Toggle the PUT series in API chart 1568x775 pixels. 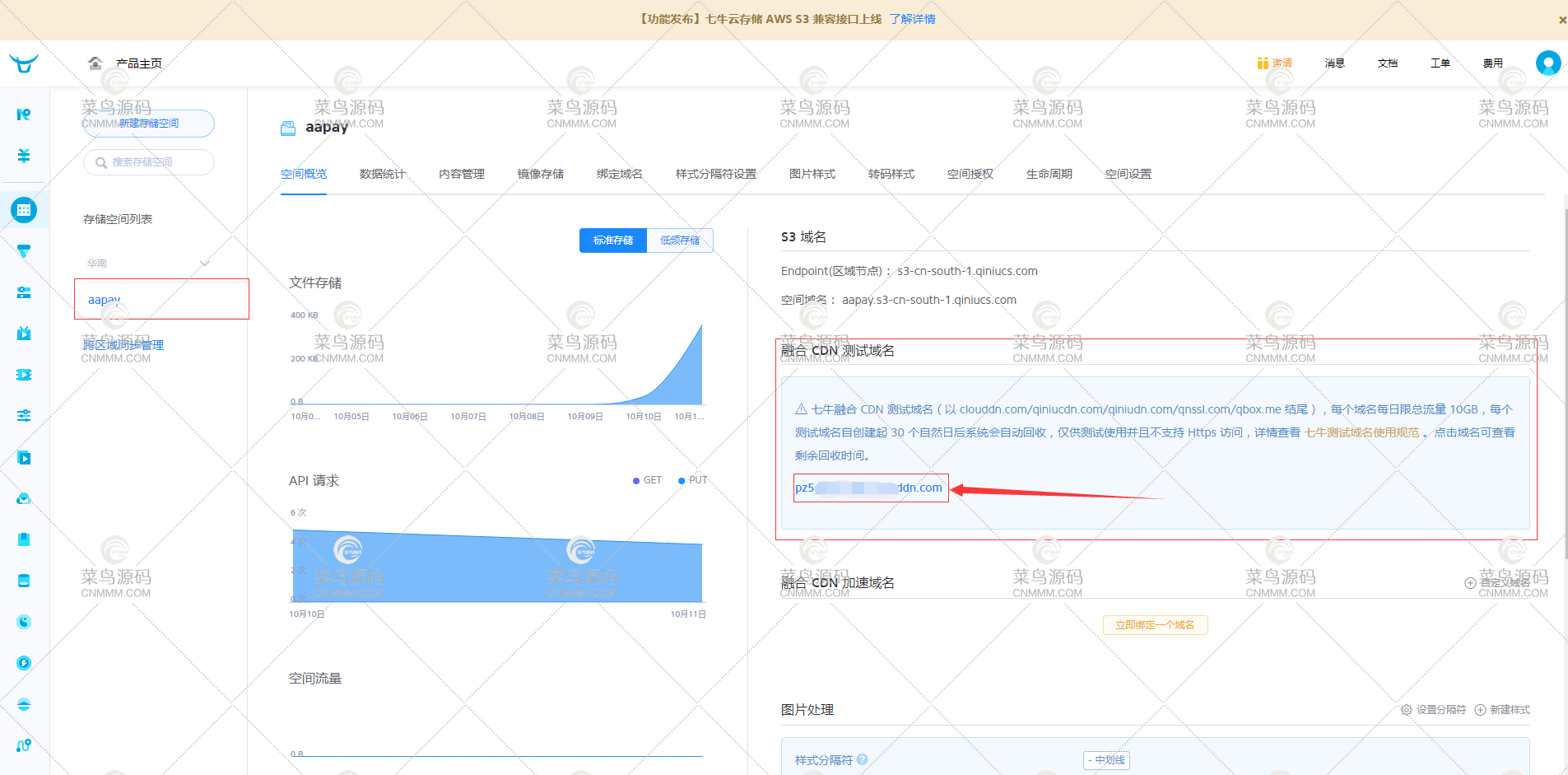coord(692,480)
